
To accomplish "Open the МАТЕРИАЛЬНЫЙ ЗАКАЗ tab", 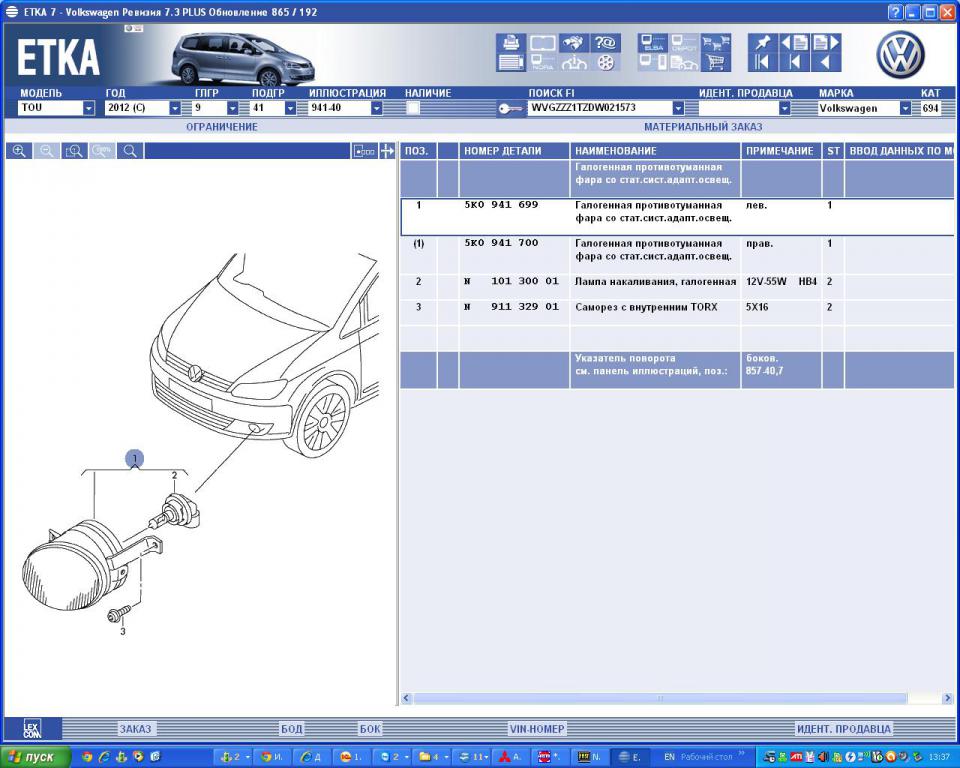I will coord(703,127).
